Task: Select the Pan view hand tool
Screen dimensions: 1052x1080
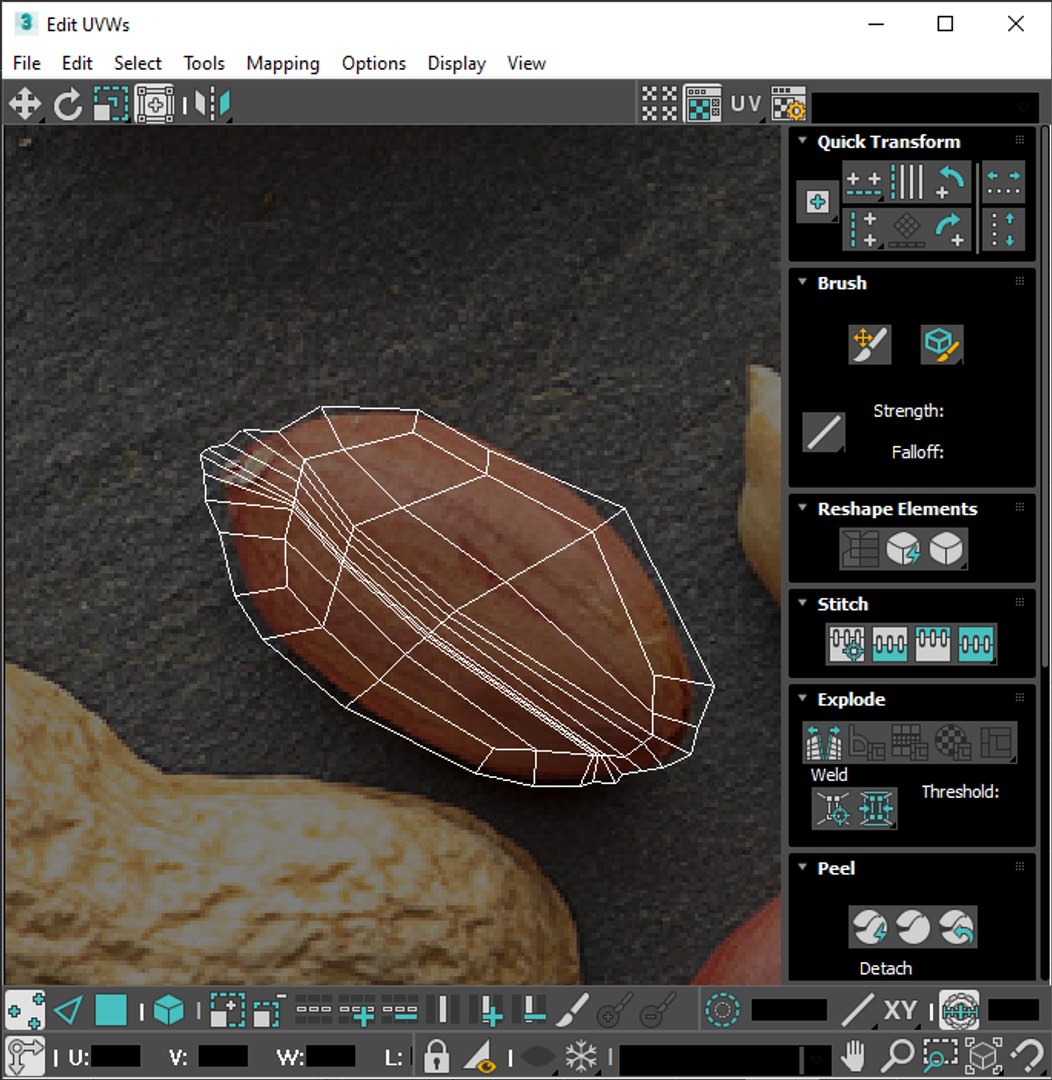Action: coord(854,1055)
